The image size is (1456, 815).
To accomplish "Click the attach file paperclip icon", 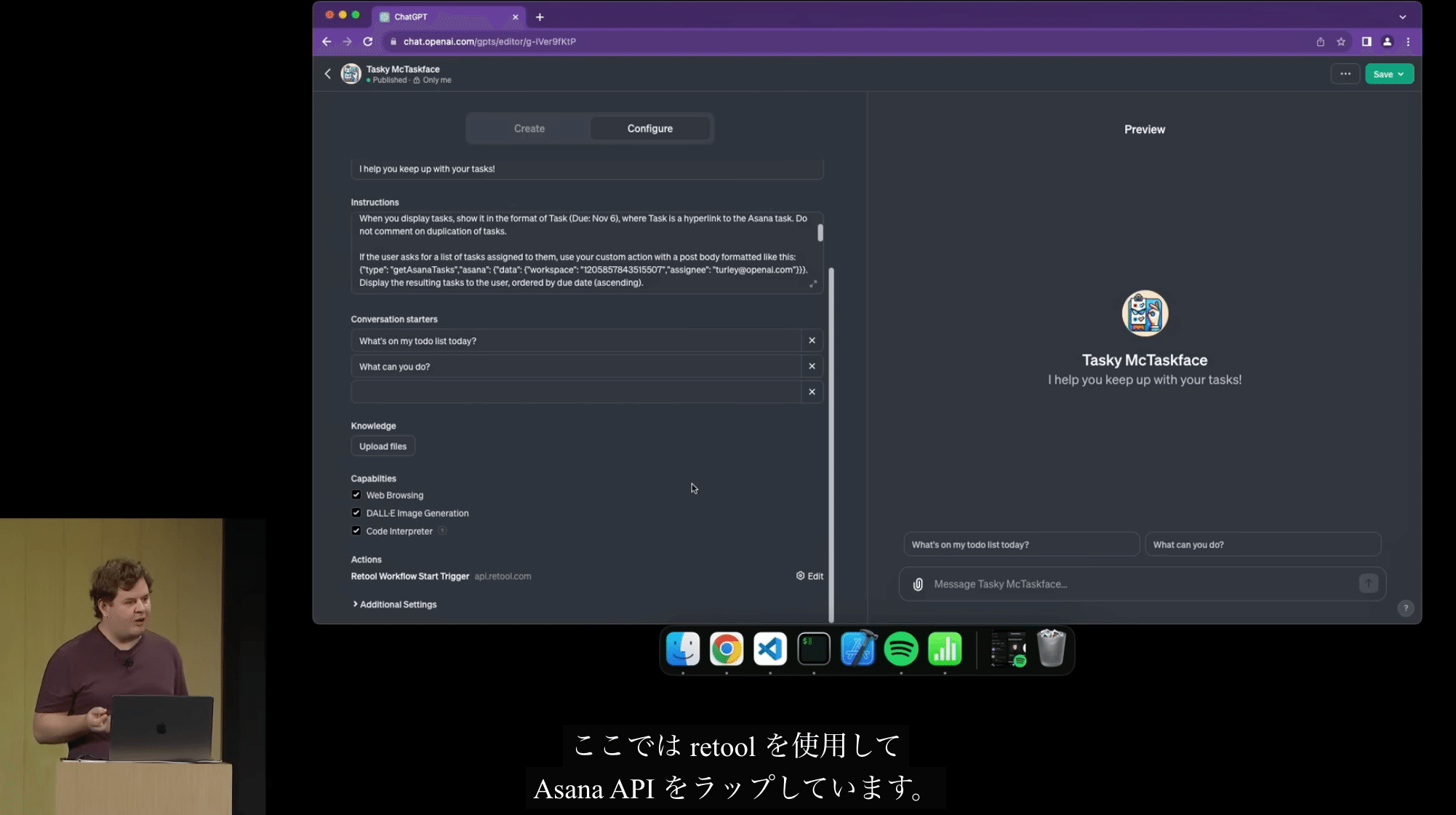I will click(x=918, y=584).
